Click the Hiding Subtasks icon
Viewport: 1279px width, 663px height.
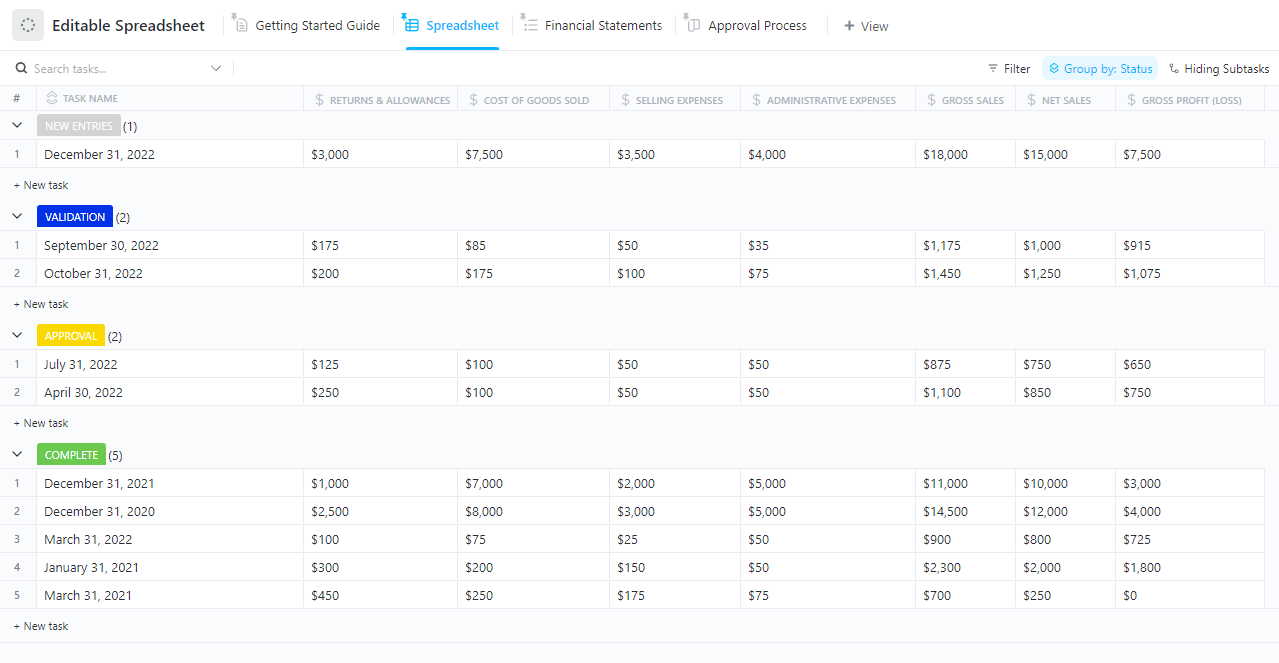(x=1174, y=69)
